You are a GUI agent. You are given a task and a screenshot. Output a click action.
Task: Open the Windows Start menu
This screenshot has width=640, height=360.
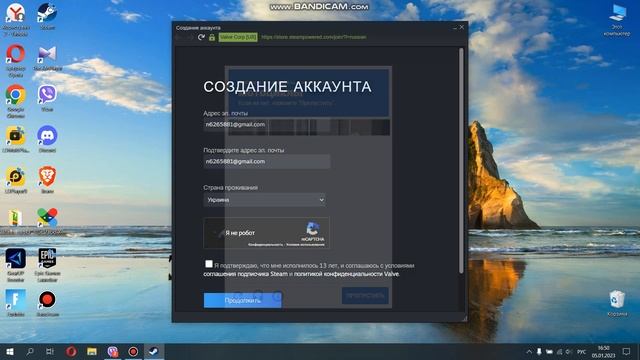coord(10,351)
